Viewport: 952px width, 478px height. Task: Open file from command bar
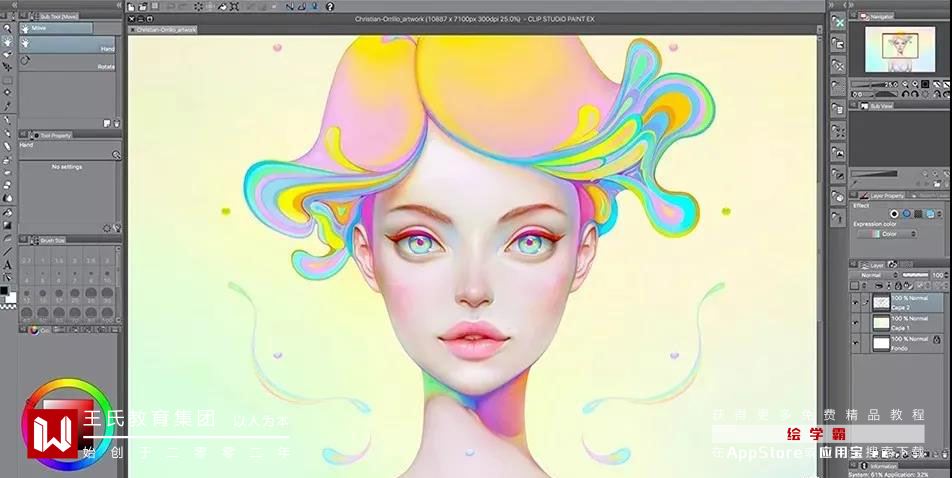142,7
